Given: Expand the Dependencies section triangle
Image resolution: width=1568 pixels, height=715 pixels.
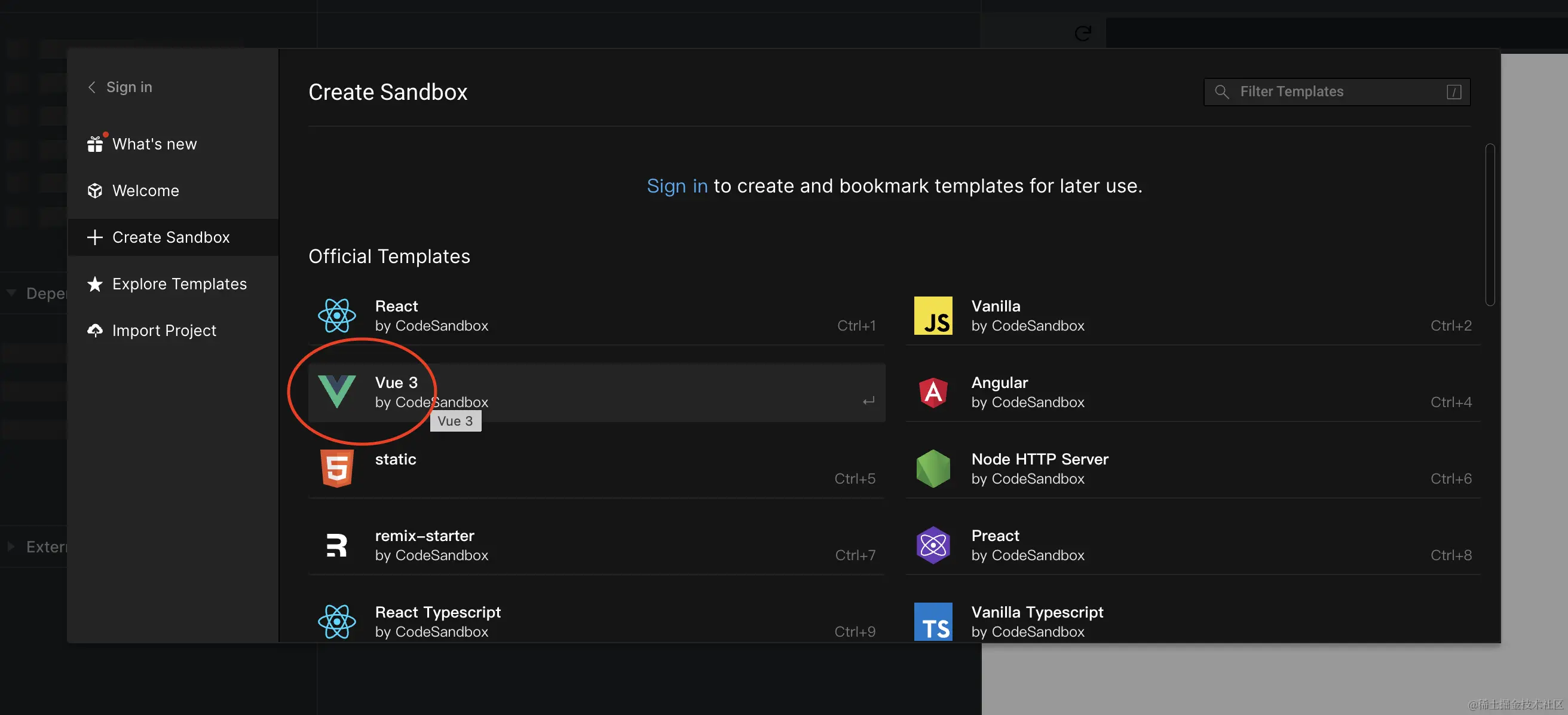Looking at the screenshot, I should (11, 294).
